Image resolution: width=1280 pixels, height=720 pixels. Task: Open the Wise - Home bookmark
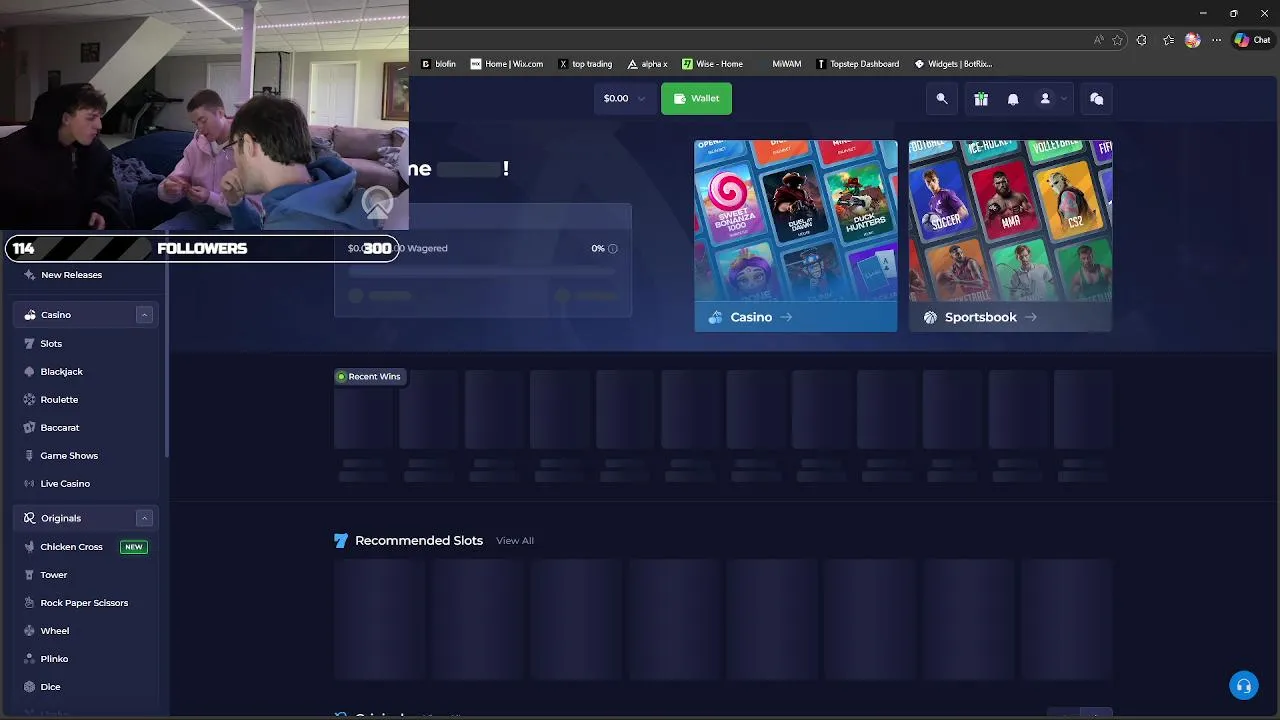[x=713, y=64]
